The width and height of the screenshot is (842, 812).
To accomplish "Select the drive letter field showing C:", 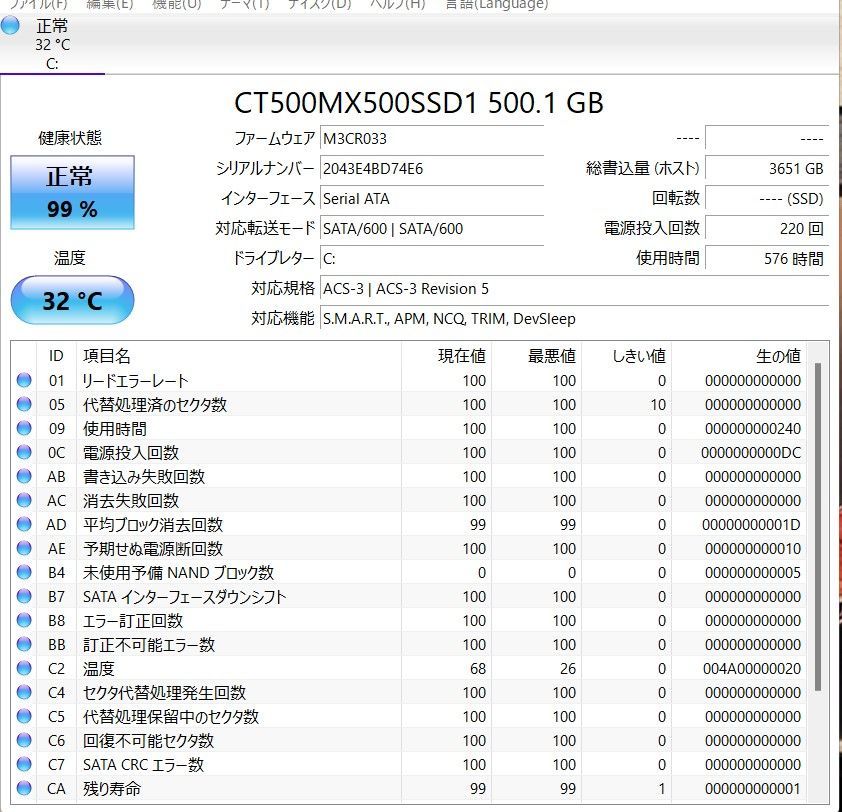I will tap(432, 259).
